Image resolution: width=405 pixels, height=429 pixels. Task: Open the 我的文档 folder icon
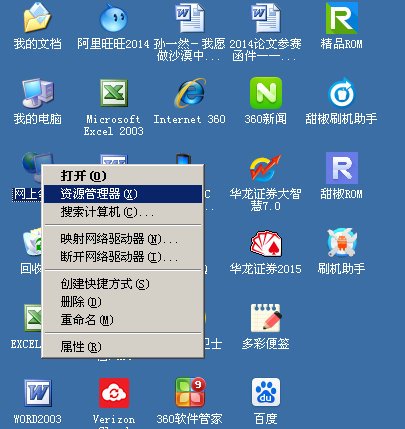(37, 18)
